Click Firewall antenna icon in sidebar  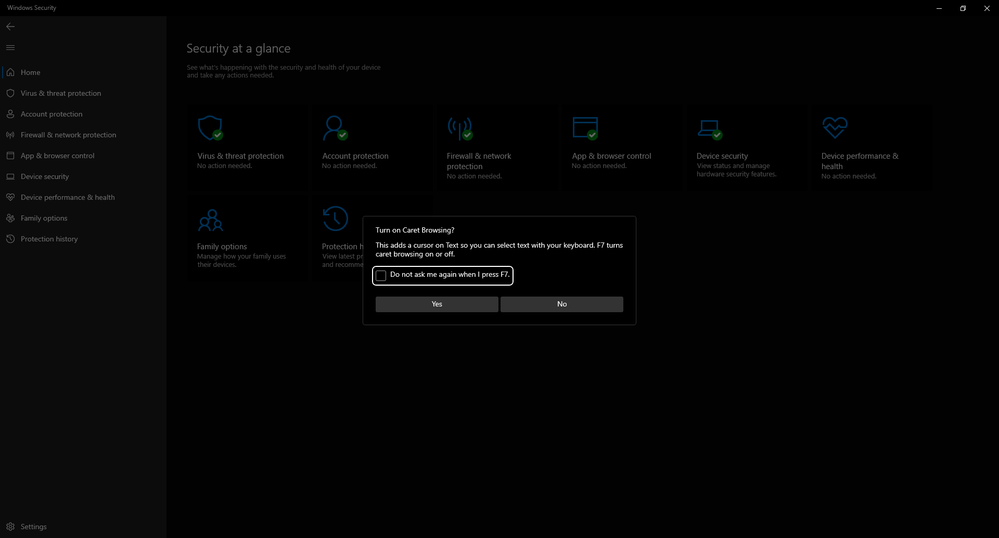click(10, 134)
